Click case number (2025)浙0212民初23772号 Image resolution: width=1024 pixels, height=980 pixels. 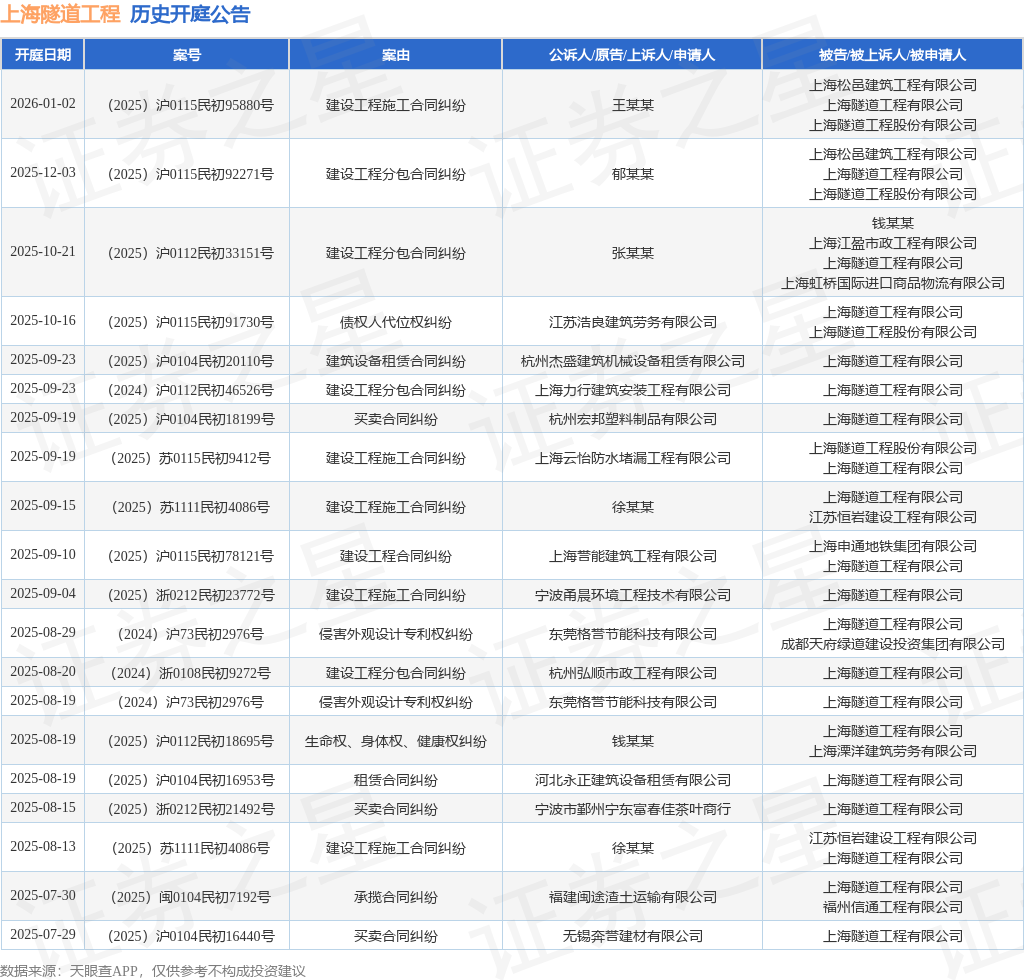[190, 595]
